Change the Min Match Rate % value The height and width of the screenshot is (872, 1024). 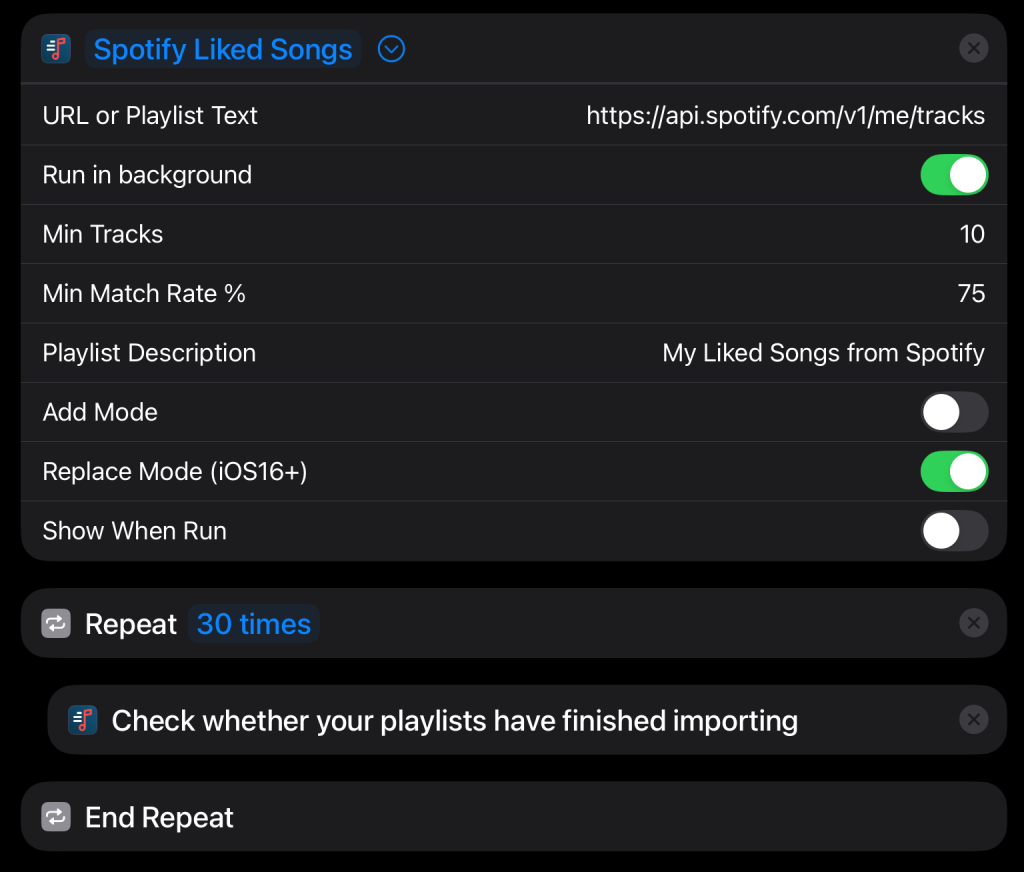pos(971,293)
